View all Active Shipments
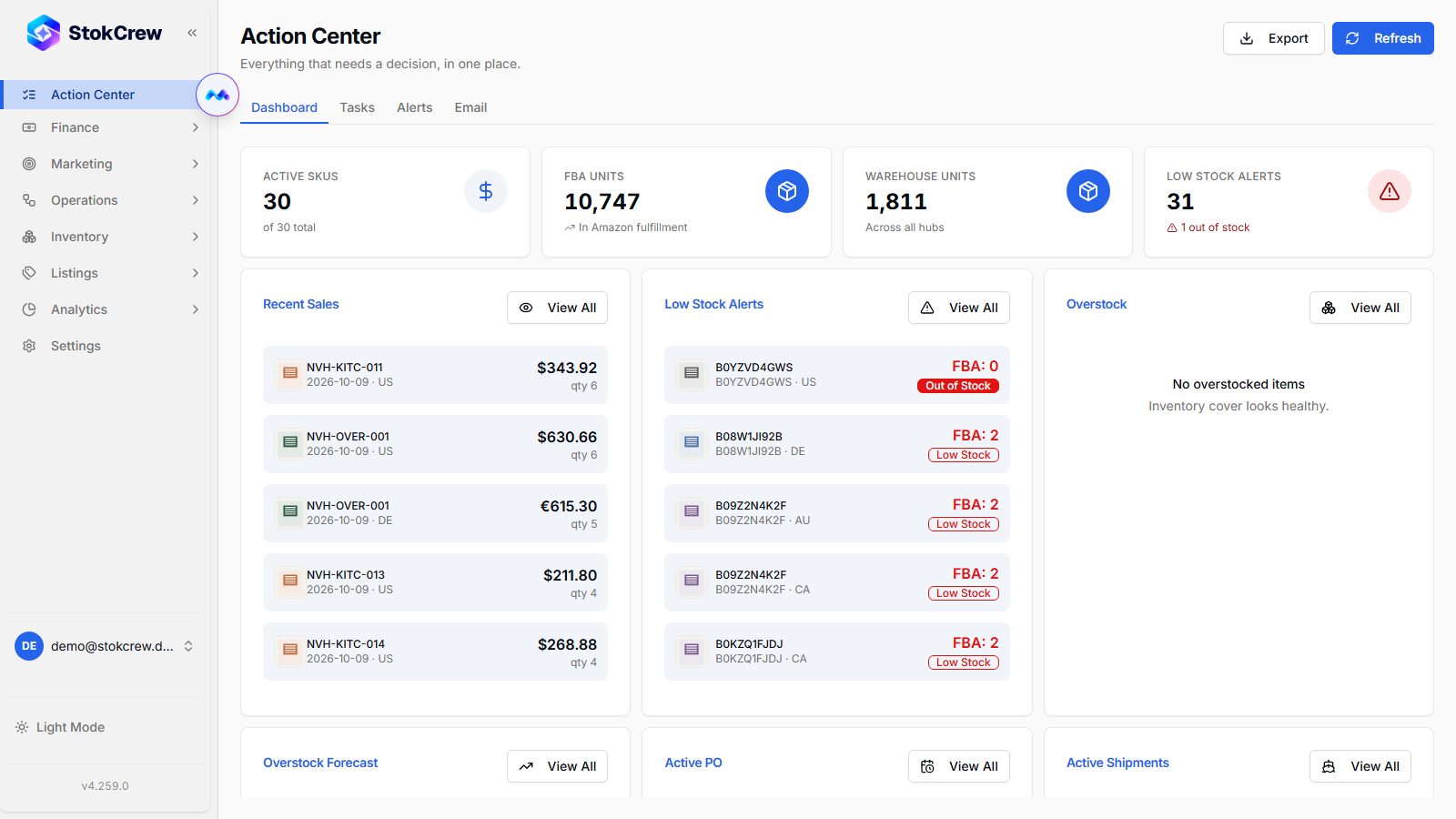 tap(1360, 766)
